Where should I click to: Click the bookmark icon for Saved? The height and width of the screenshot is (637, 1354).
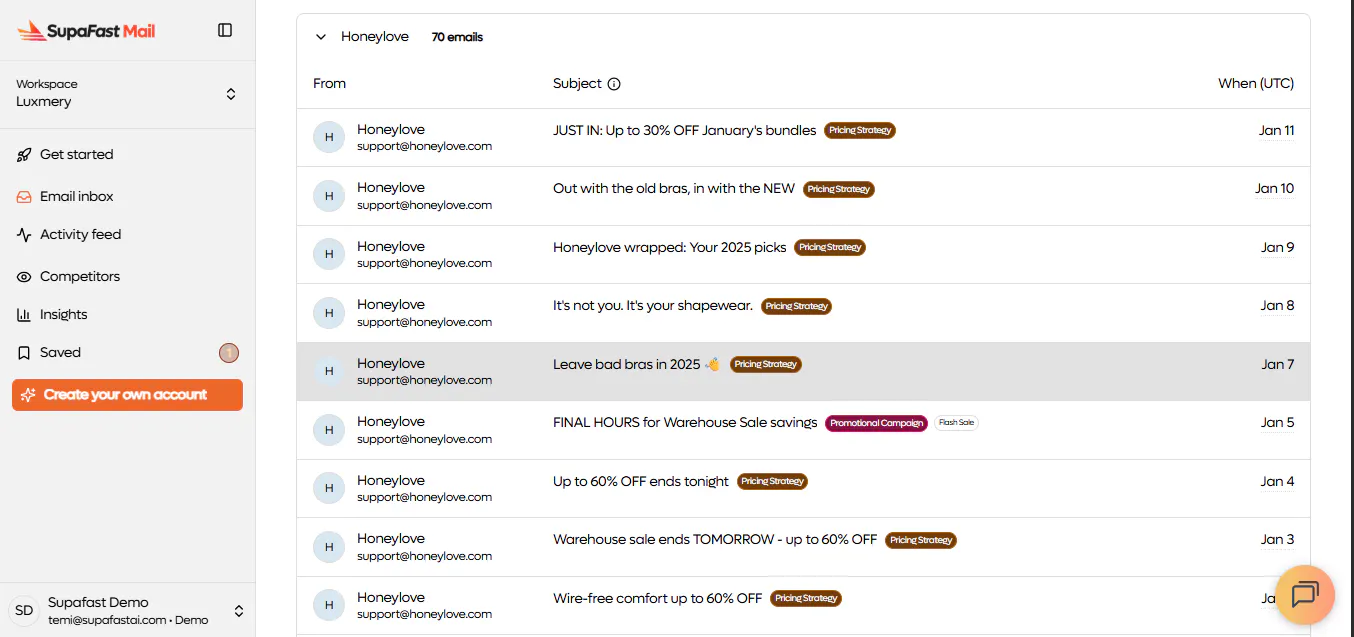click(x=24, y=353)
